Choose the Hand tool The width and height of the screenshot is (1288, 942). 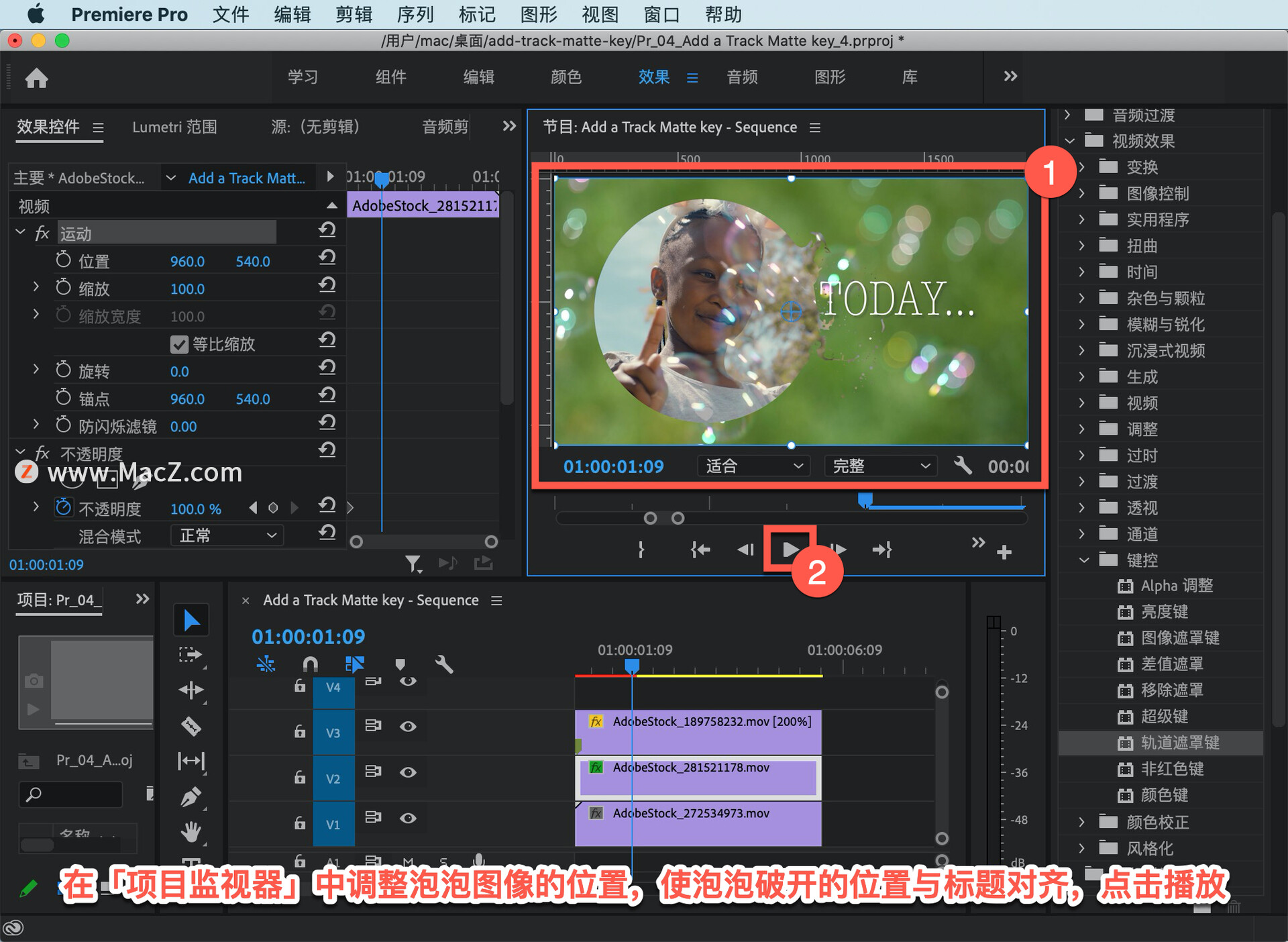click(x=191, y=833)
